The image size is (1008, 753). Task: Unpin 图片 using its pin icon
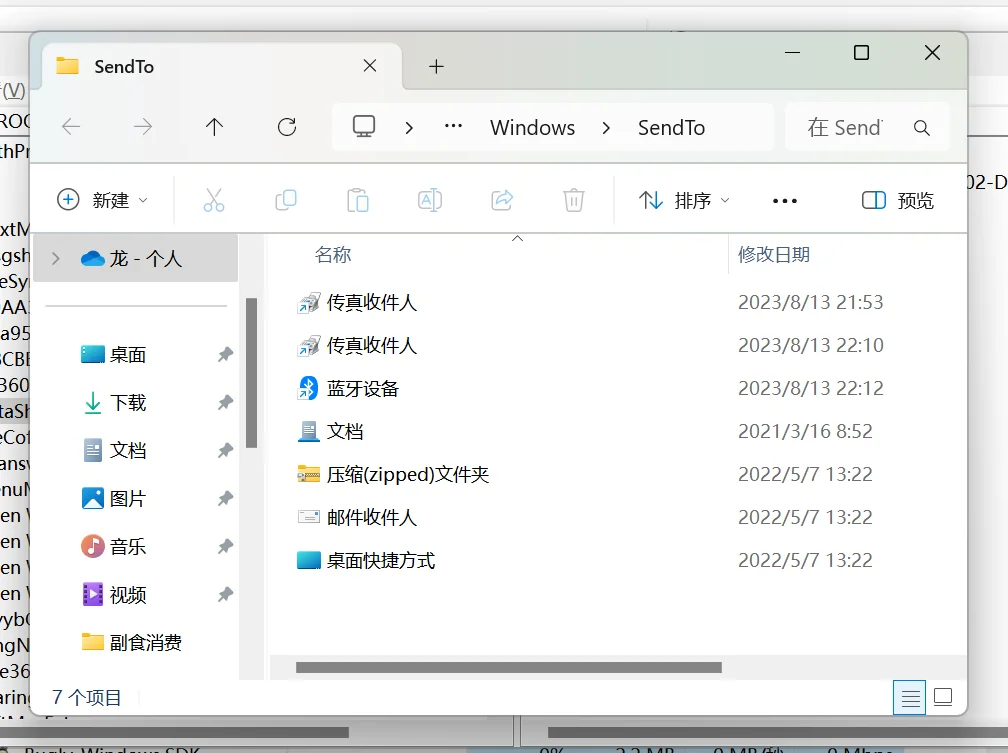225,498
